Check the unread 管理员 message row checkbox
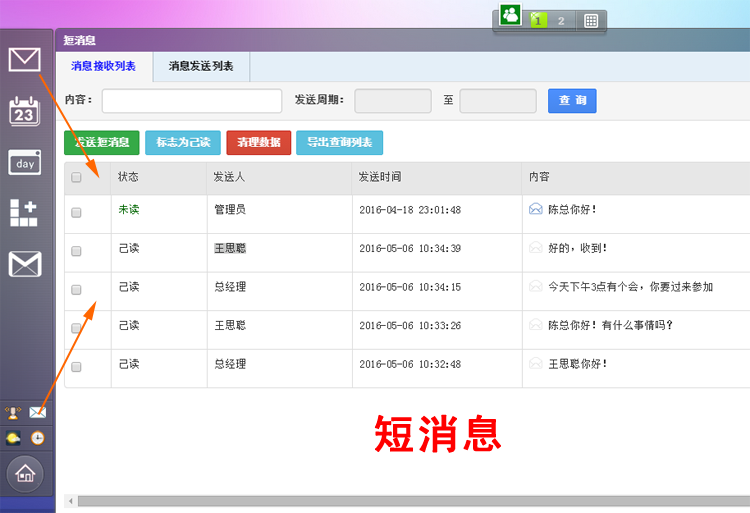The height and width of the screenshot is (513, 750). 76,213
